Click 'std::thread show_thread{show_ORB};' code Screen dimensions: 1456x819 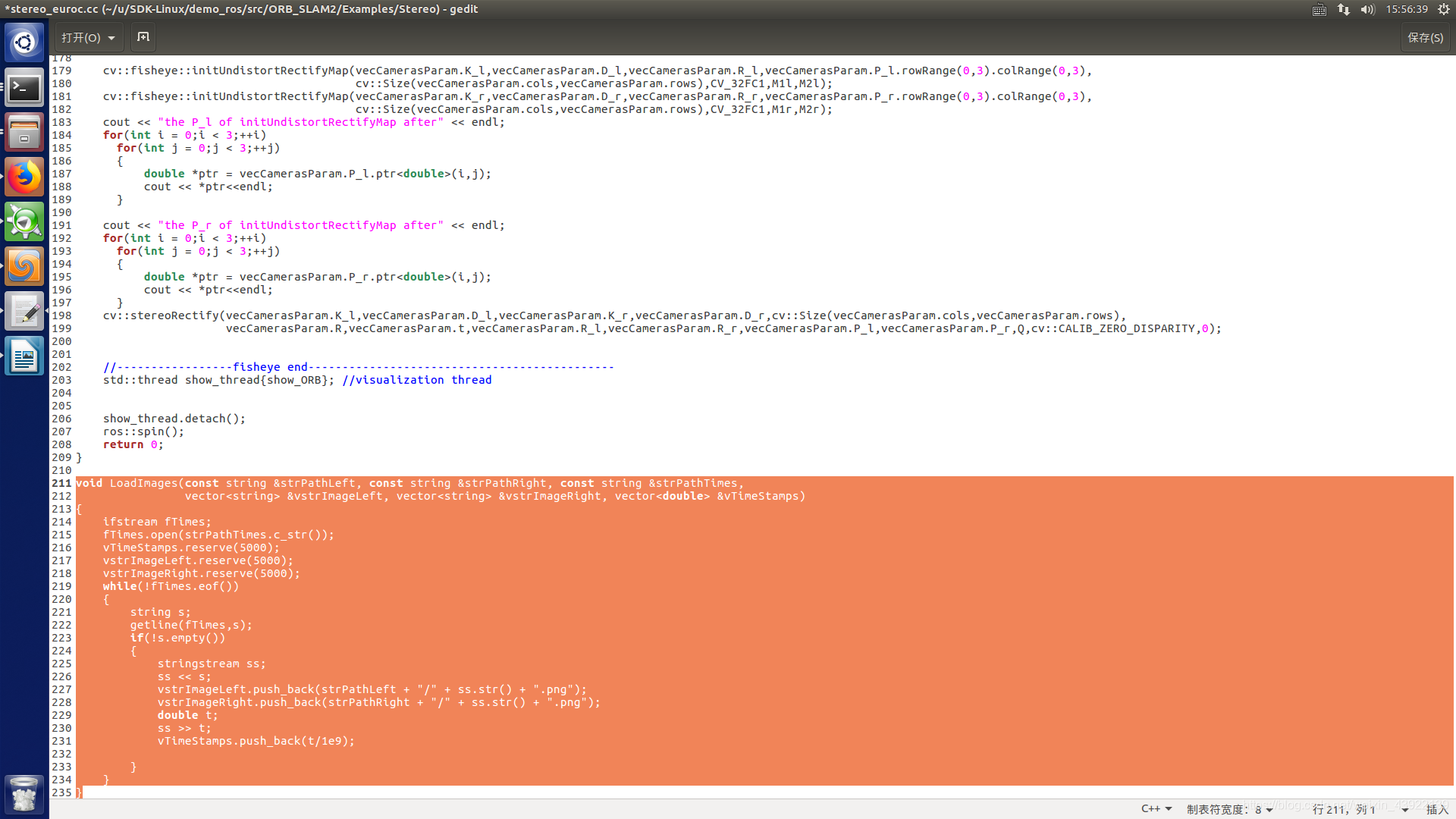(218, 380)
